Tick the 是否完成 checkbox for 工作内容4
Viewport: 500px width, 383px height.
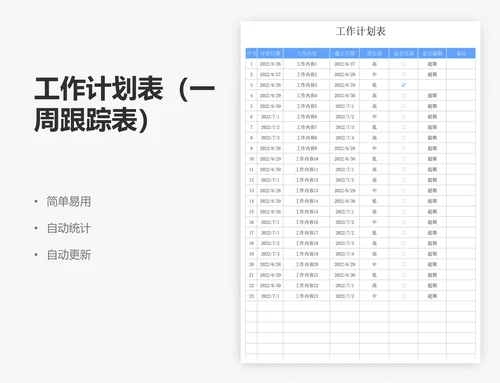pyautogui.click(x=403, y=95)
